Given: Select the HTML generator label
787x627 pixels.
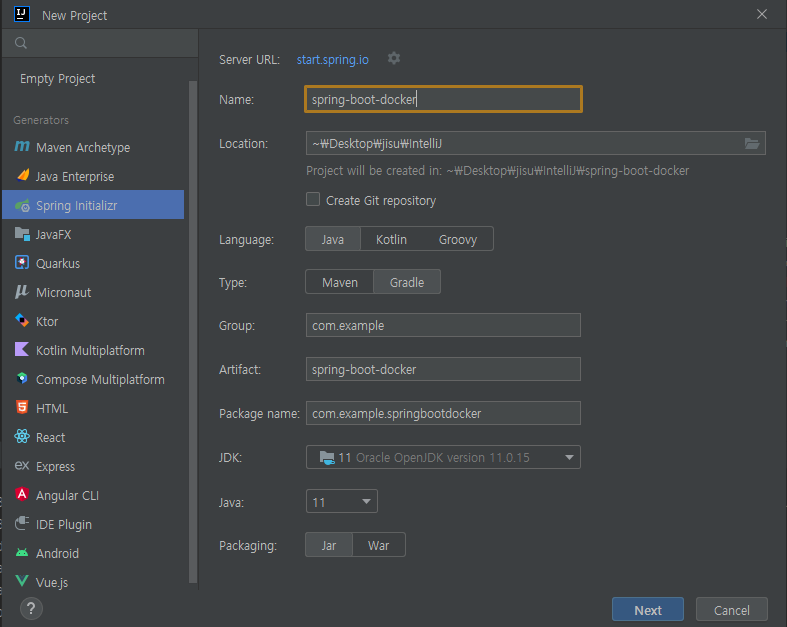Looking at the screenshot, I should [x=52, y=408].
